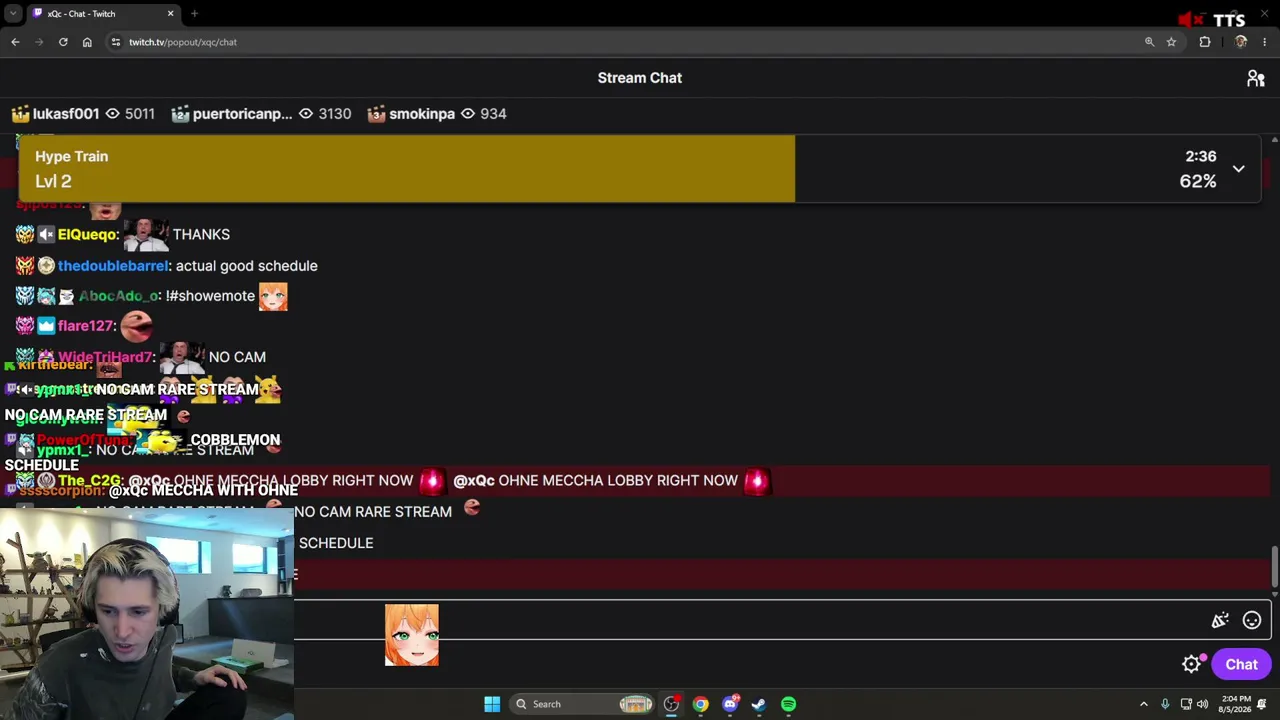Open Discord from the taskbar

point(730,704)
